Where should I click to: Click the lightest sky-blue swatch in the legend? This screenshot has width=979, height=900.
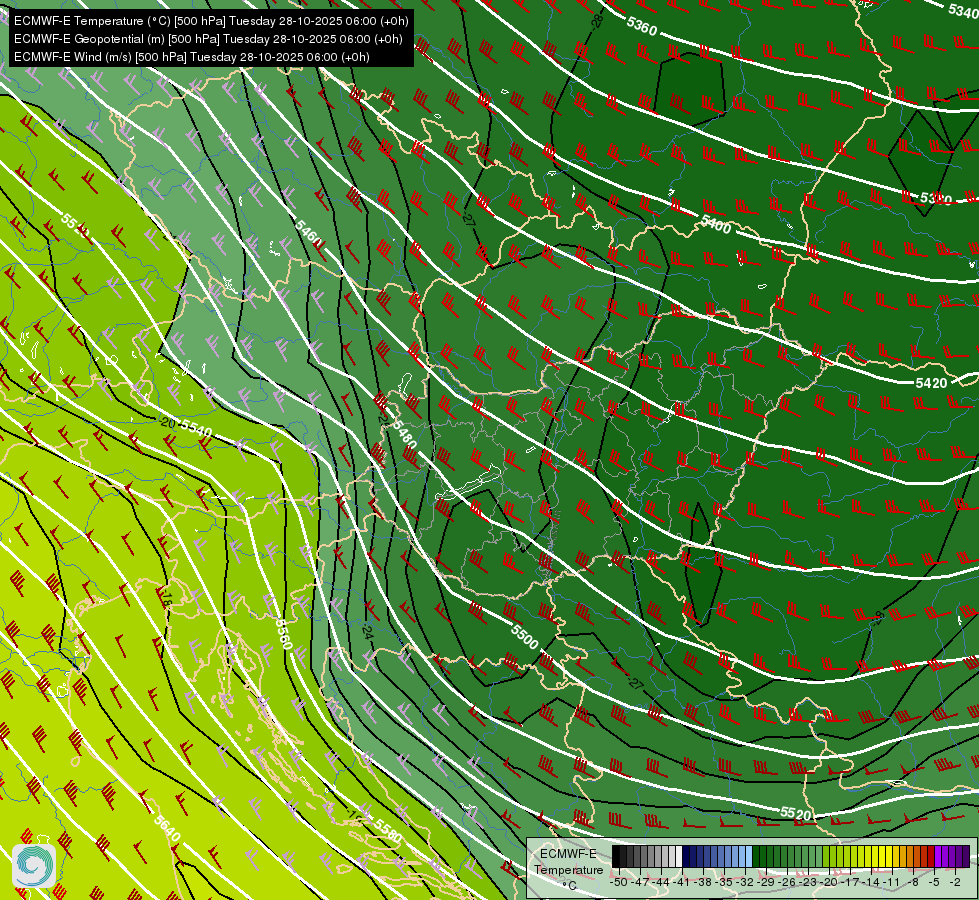tap(749, 856)
